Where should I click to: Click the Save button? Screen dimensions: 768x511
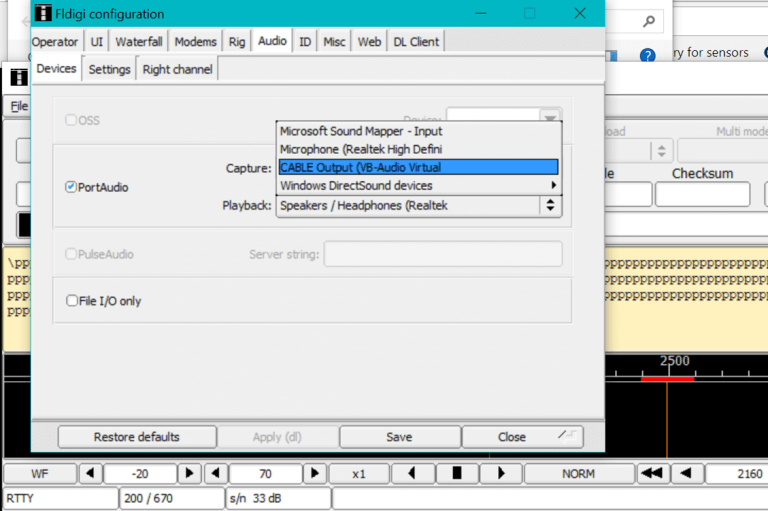pyautogui.click(x=400, y=437)
